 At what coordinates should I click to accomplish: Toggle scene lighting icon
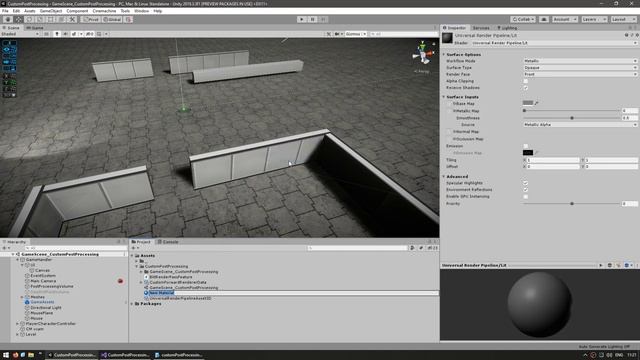(57, 34)
